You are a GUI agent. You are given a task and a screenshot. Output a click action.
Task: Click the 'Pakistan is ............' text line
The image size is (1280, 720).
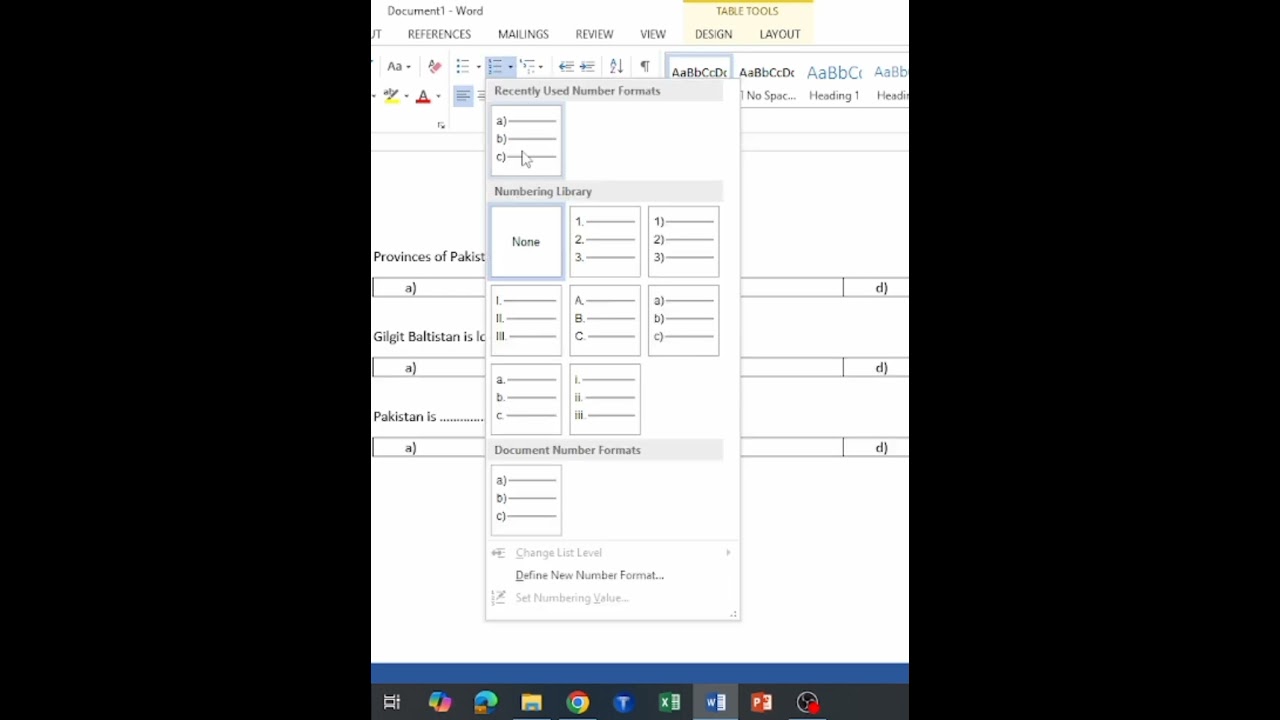(x=428, y=417)
